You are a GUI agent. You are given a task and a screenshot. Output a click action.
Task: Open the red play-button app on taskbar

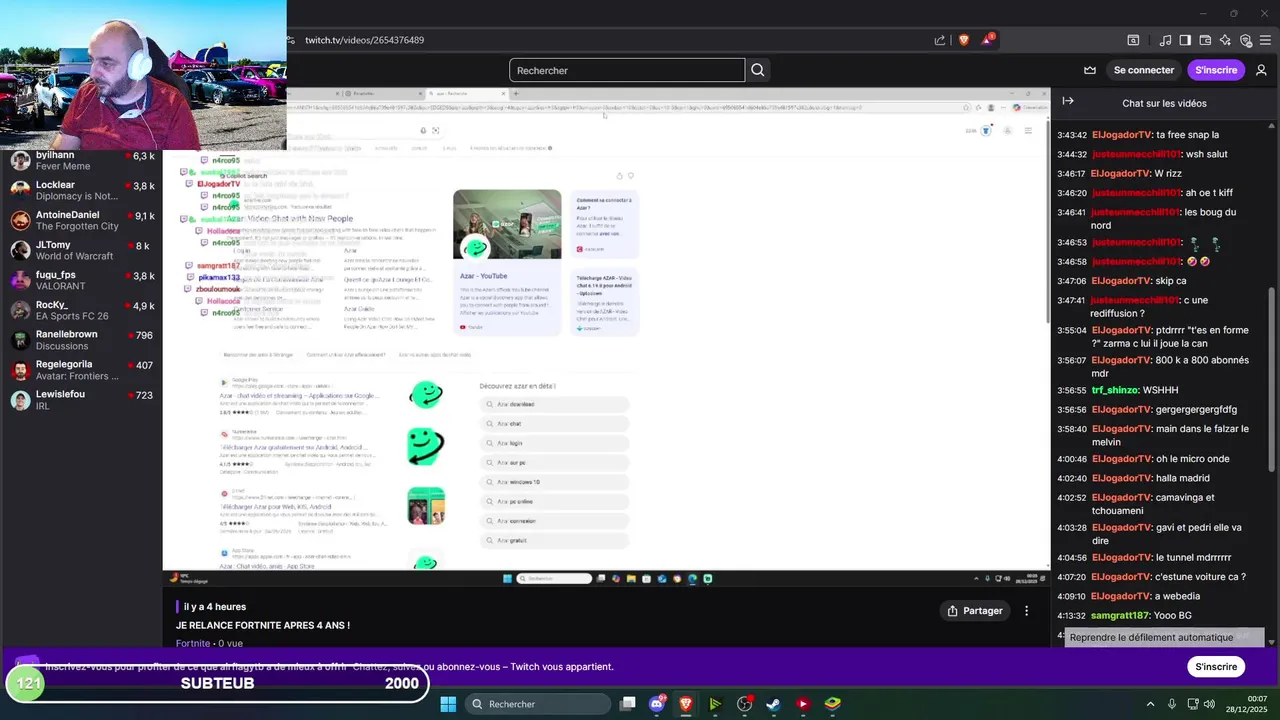(x=803, y=704)
